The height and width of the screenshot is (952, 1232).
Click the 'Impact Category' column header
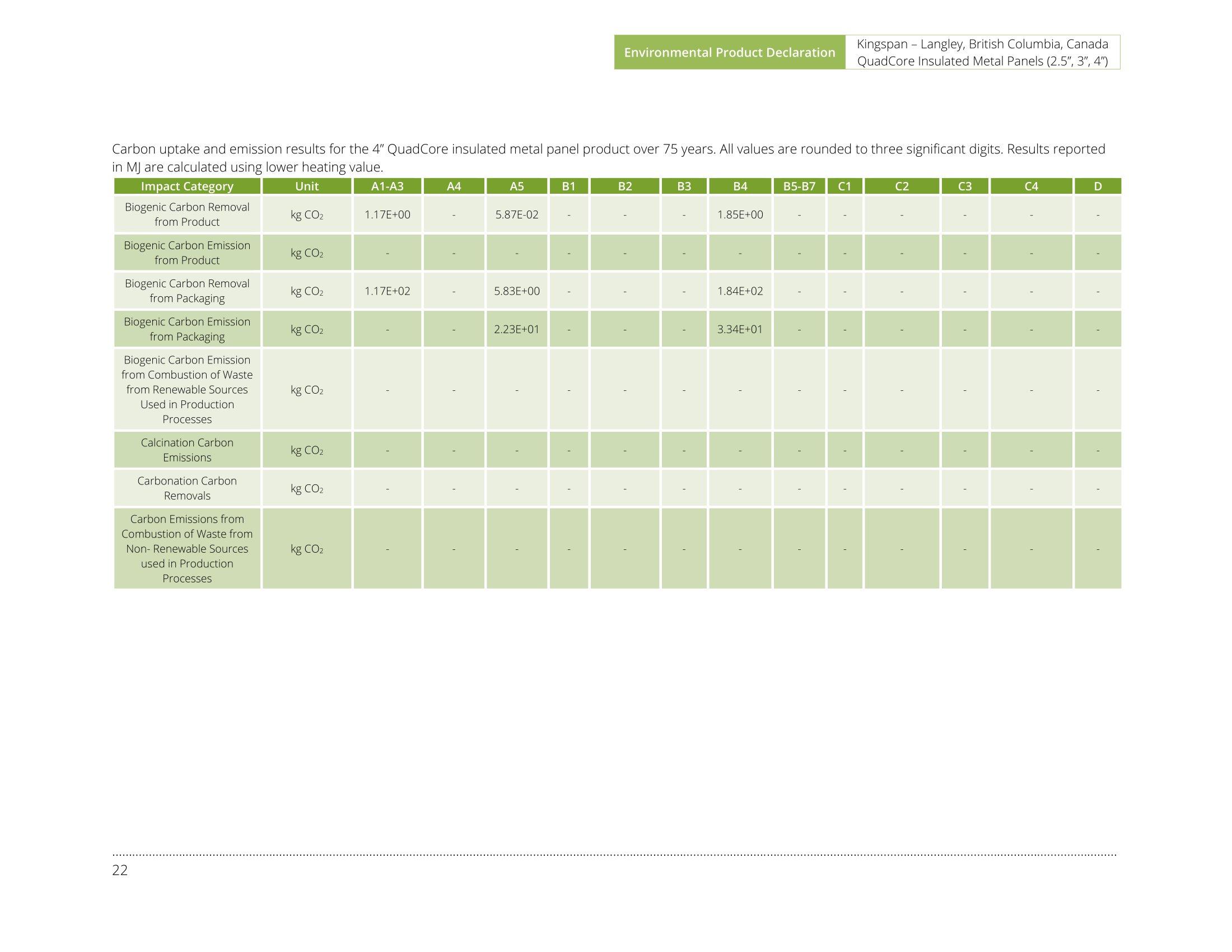pyautogui.click(x=187, y=186)
